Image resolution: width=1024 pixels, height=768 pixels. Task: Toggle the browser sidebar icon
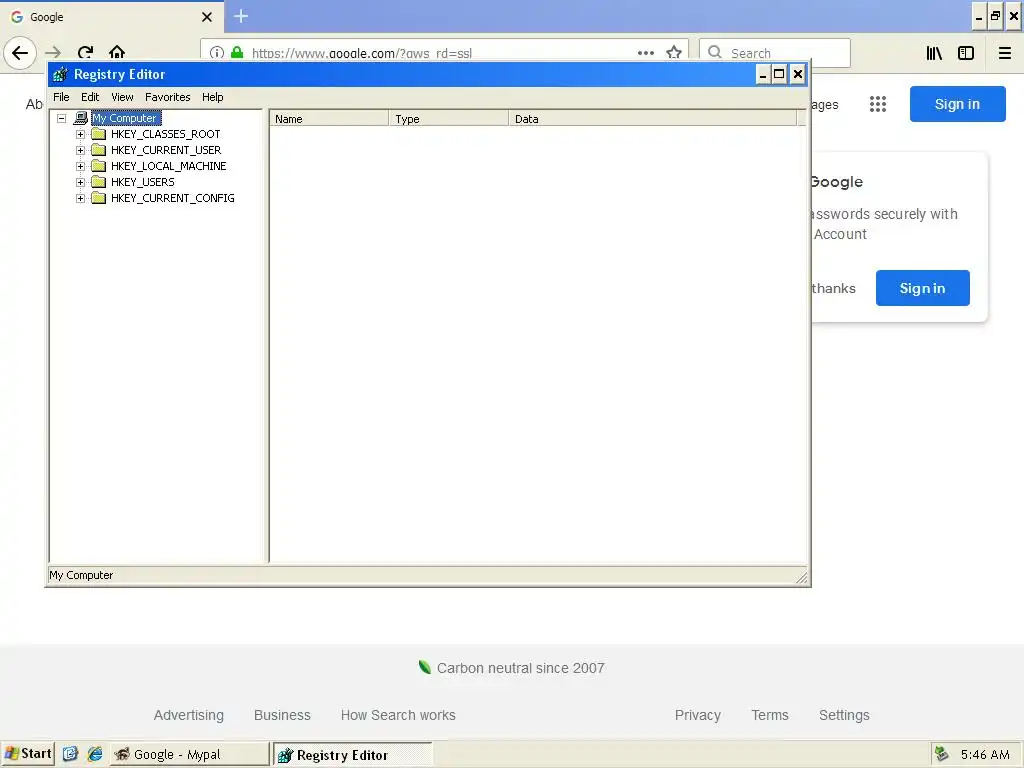tap(966, 53)
